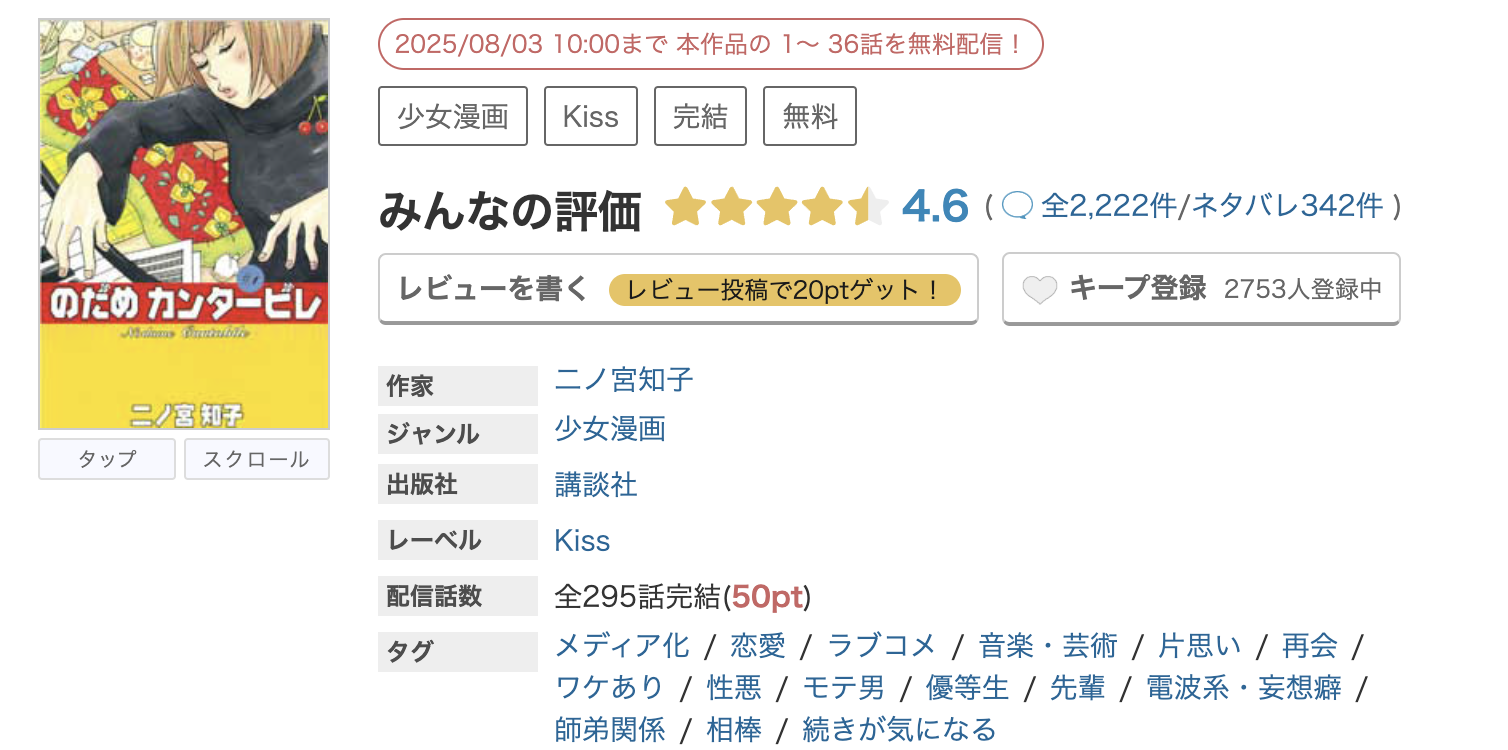Open reviews via the speech bubble icon
This screenshot has width=1508, height=750.
pyautogui.click(x=1018, y=206)
